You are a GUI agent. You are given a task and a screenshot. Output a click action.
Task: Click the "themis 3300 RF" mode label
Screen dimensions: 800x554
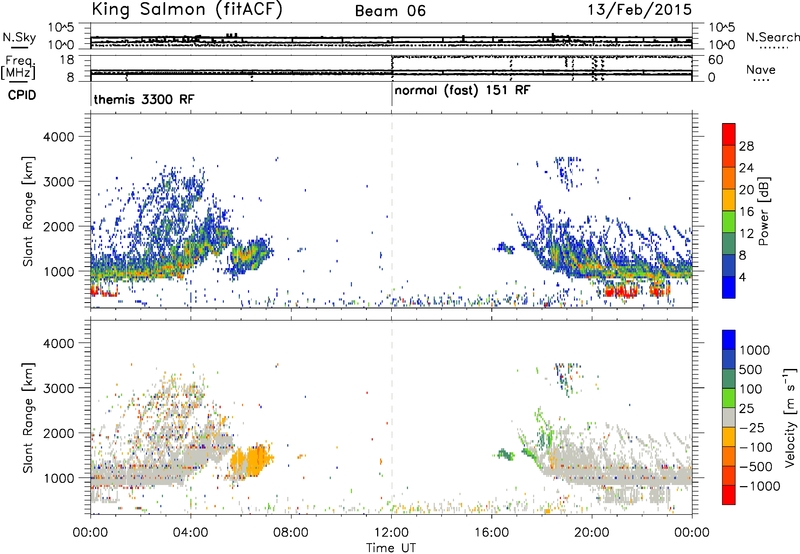coord(144,99)
